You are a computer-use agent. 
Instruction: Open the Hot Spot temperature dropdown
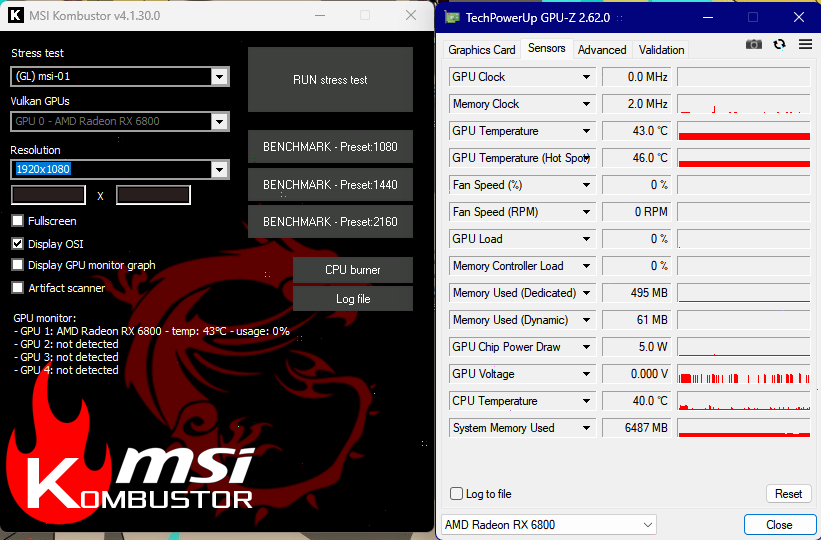point(586,158)
